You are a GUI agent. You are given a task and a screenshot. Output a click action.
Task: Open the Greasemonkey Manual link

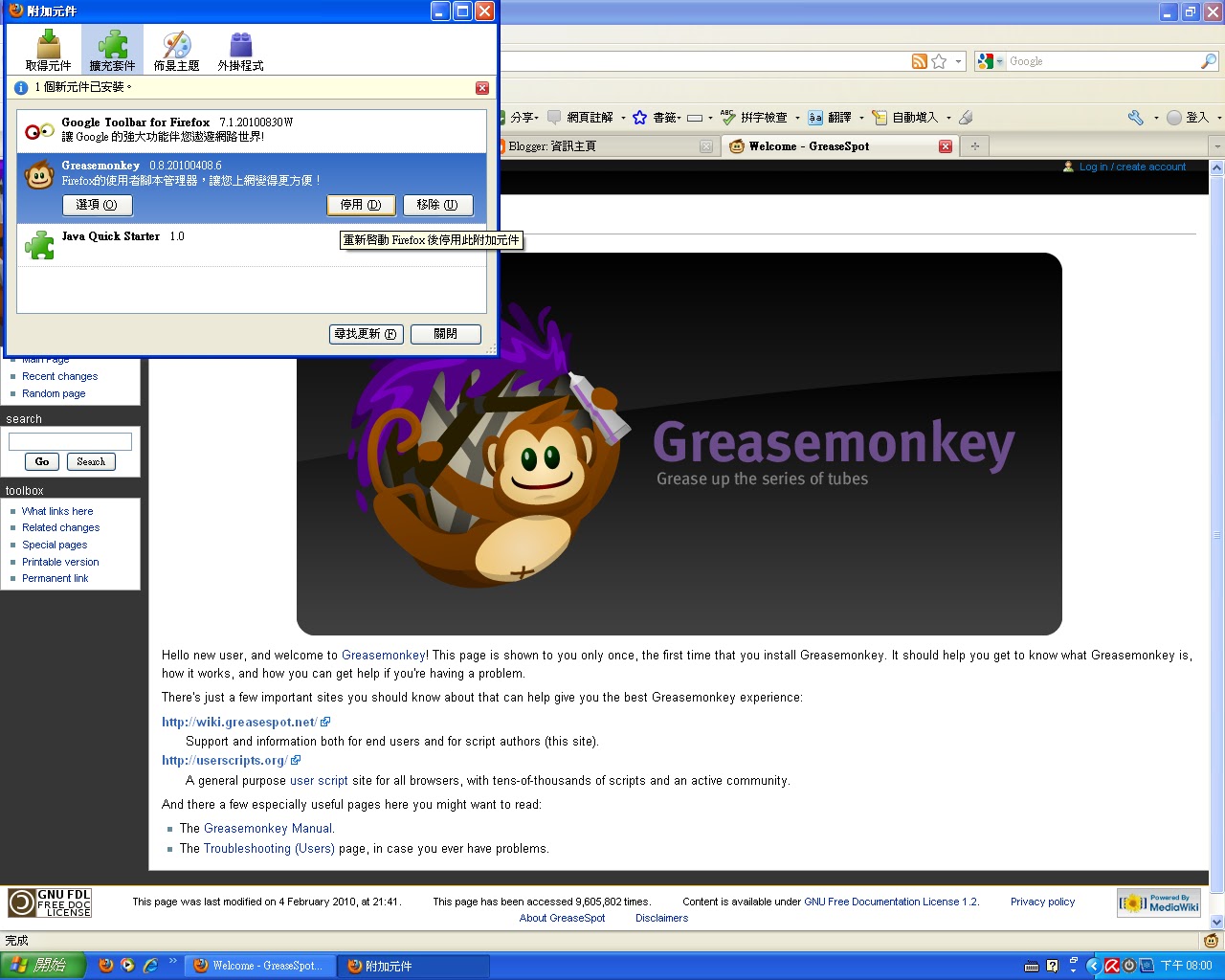pos(268,829)
